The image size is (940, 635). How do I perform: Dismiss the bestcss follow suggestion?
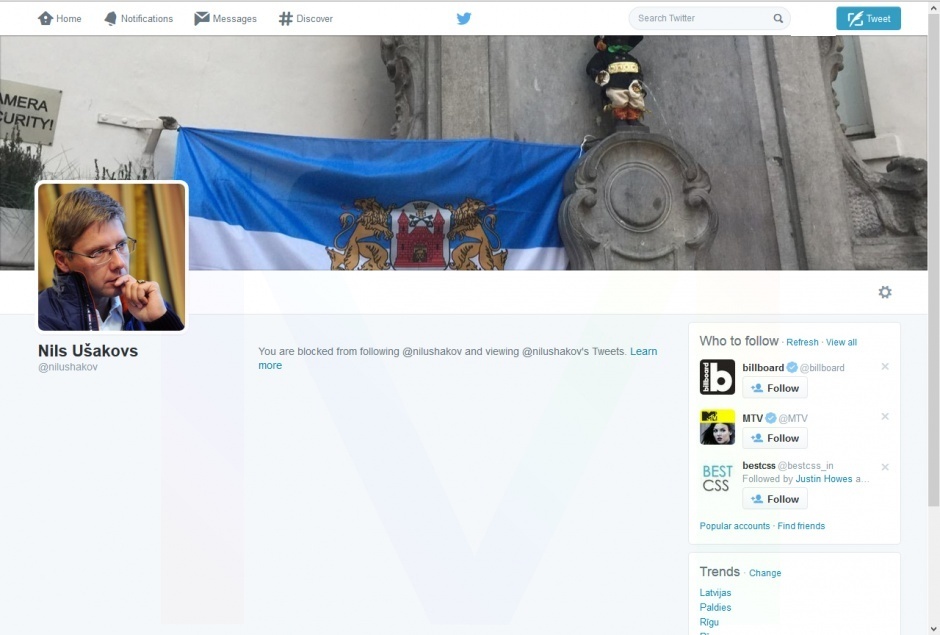[884, 467]
